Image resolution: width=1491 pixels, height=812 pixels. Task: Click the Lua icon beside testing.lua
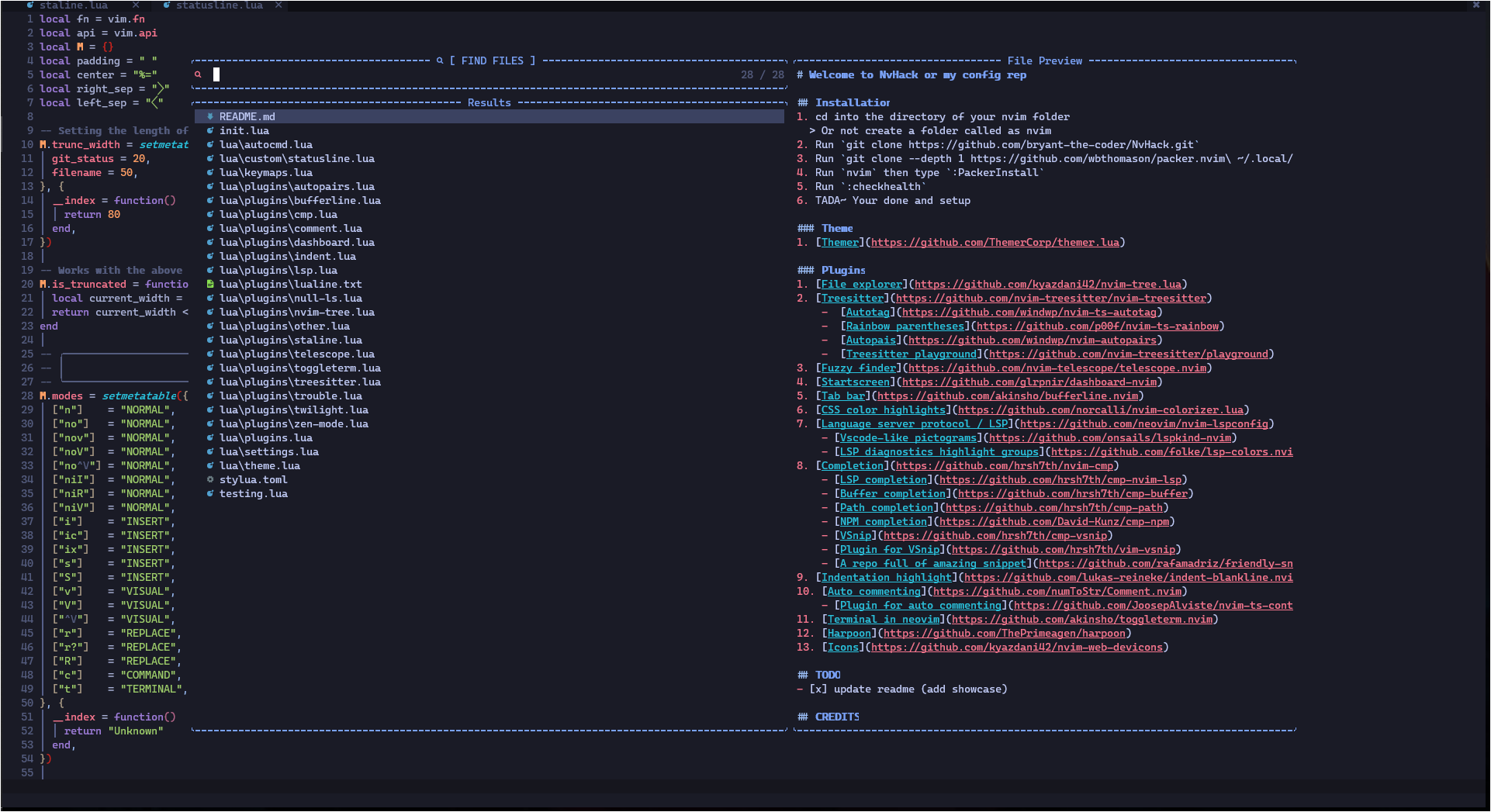tap(210, 493)
